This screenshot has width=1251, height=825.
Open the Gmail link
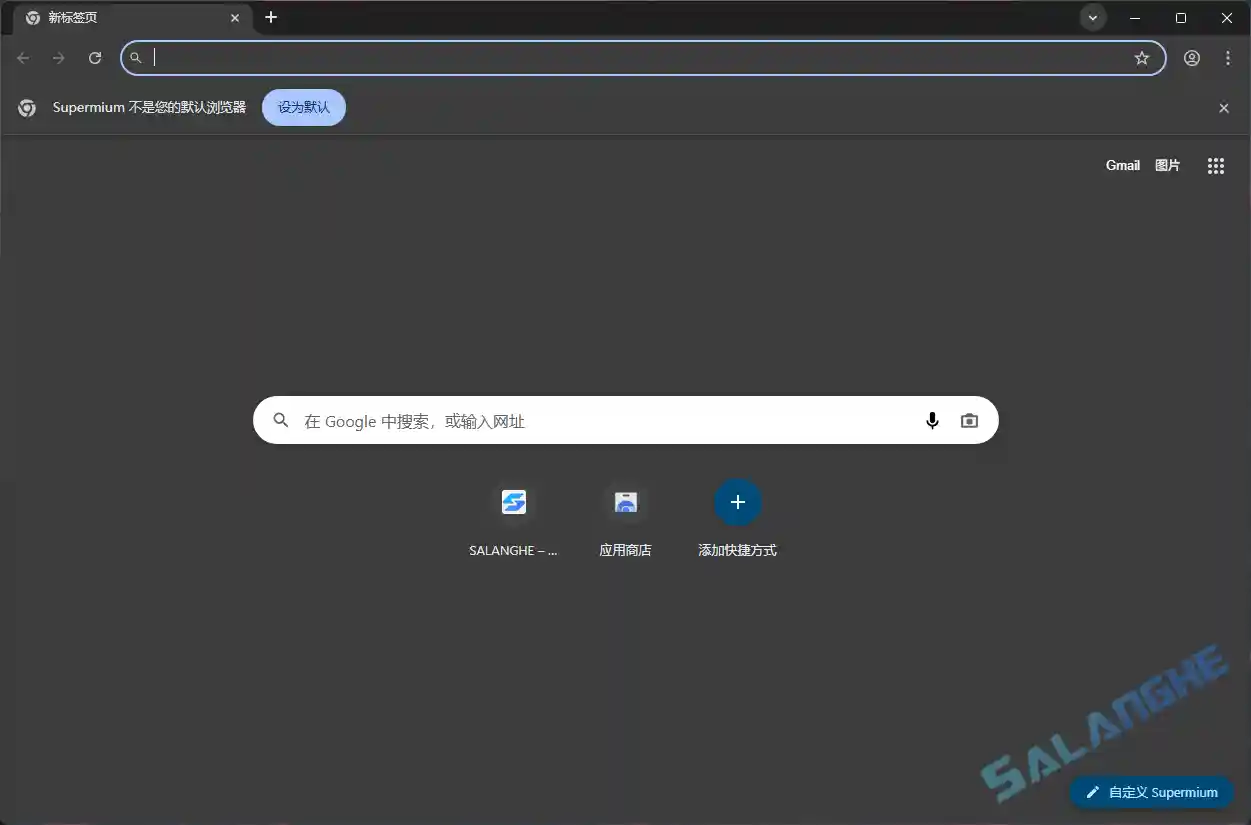coord(1122,165)
